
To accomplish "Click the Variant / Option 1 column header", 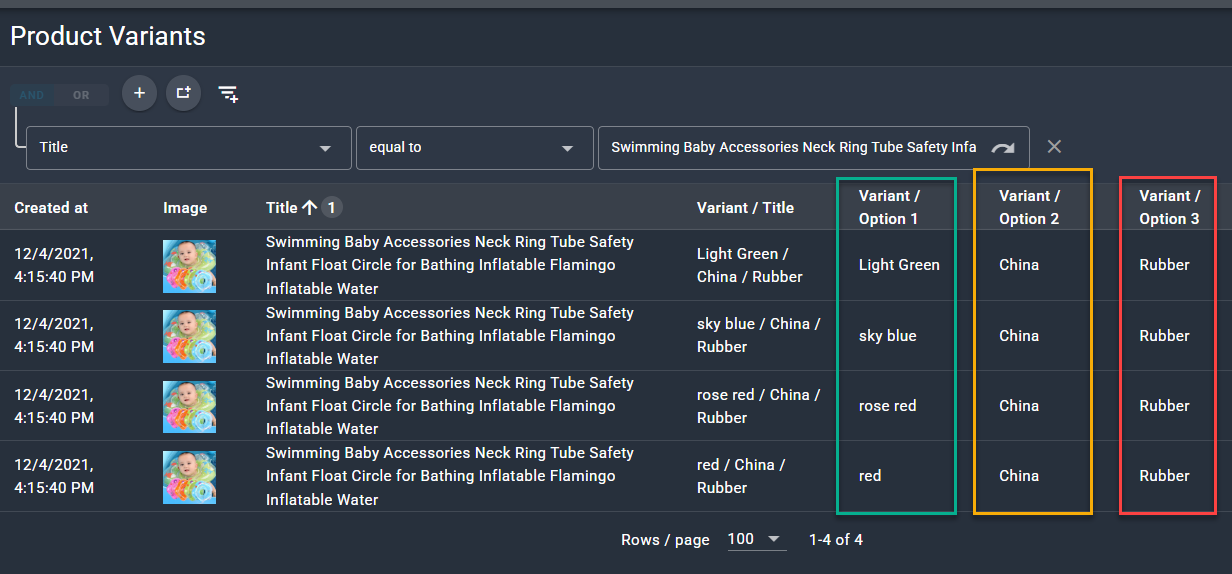I will click(889, 207).
